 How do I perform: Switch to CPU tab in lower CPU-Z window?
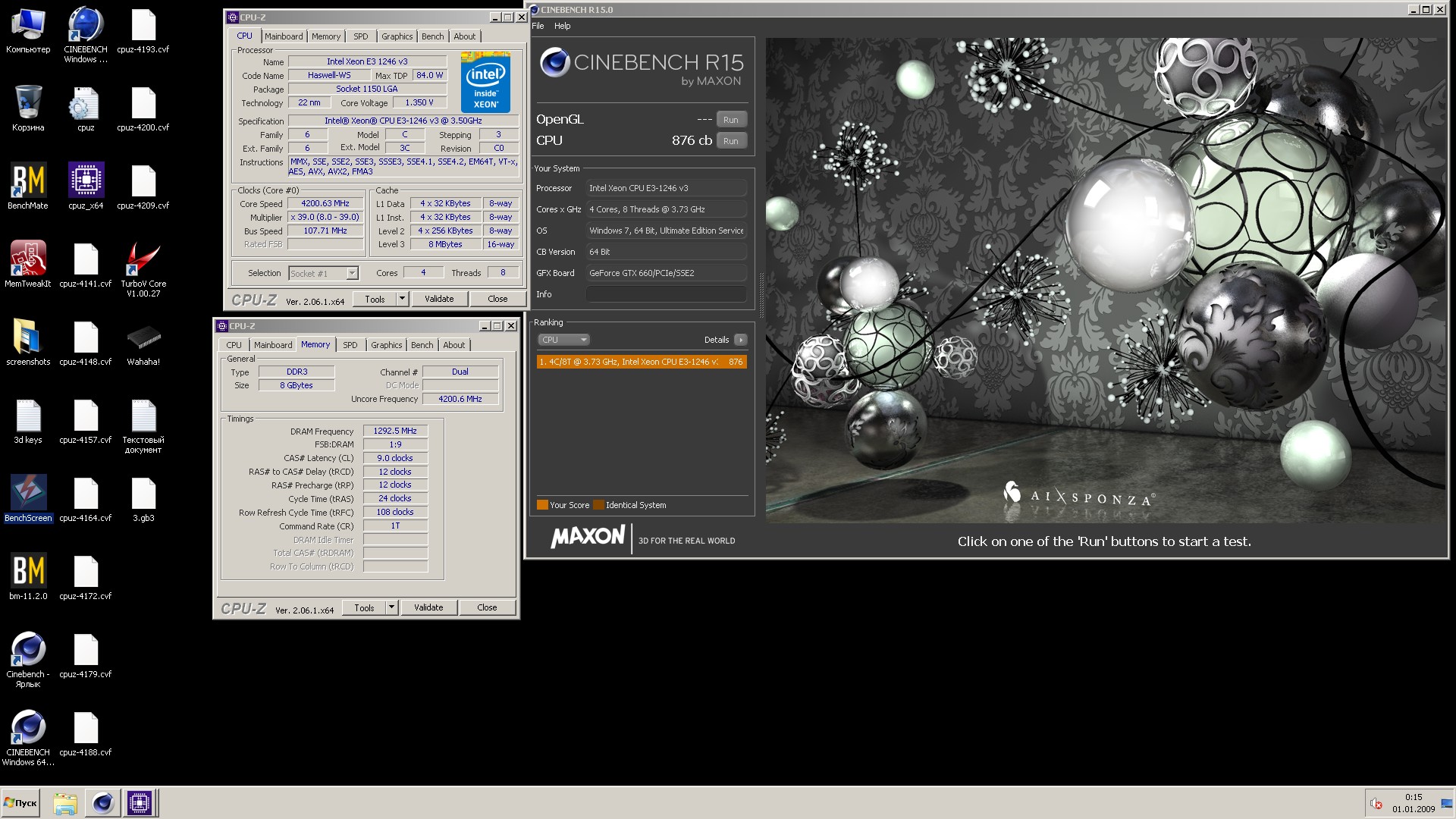pos(234,345)
